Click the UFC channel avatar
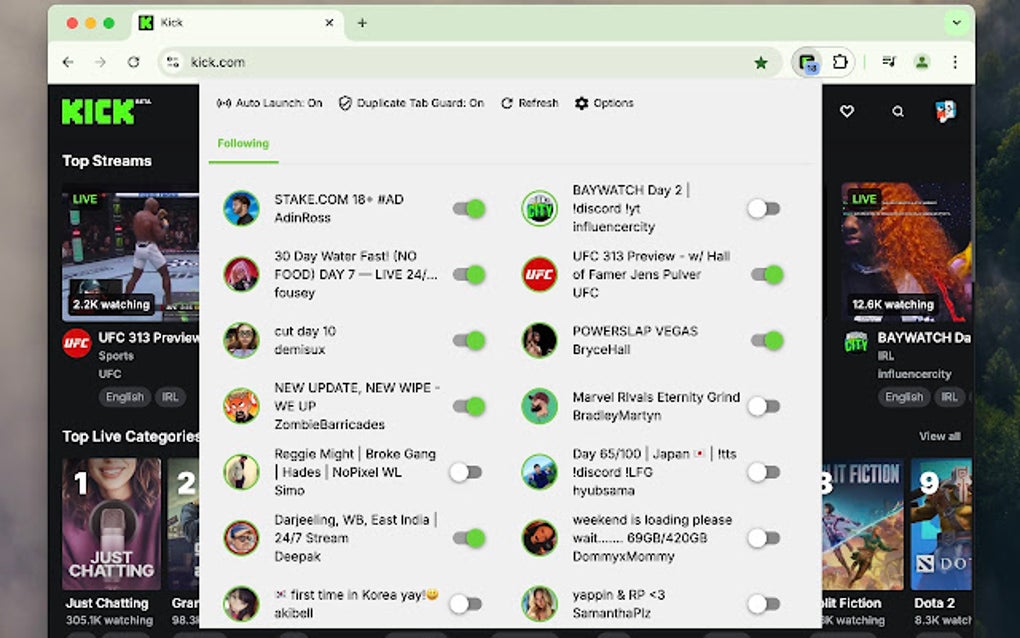Image resolution: width=1020 pixels, height=638 pixels. (539, 274)
